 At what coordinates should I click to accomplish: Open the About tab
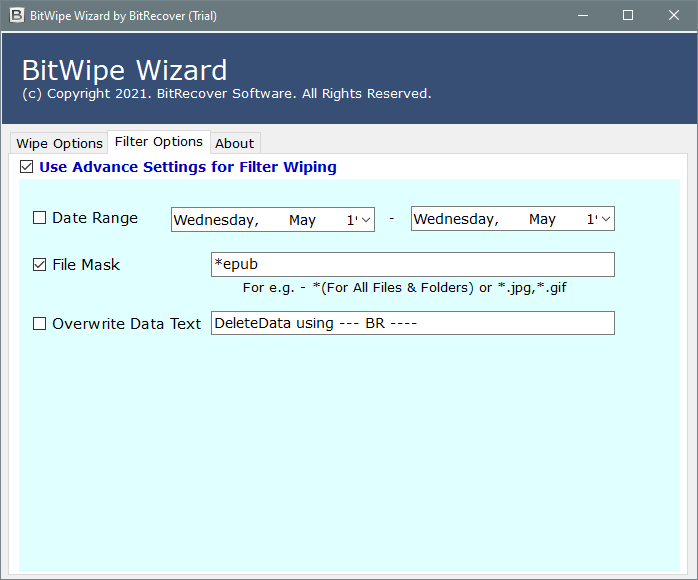235,143
